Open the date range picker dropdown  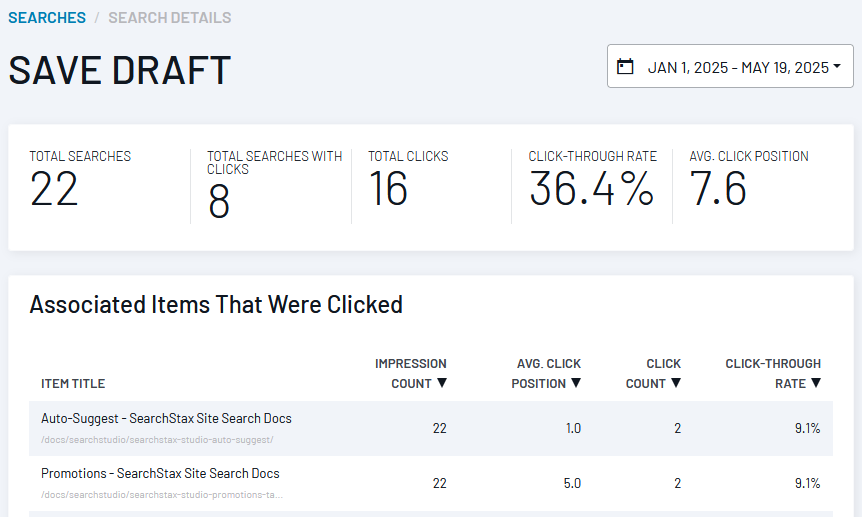coord(730,66)
